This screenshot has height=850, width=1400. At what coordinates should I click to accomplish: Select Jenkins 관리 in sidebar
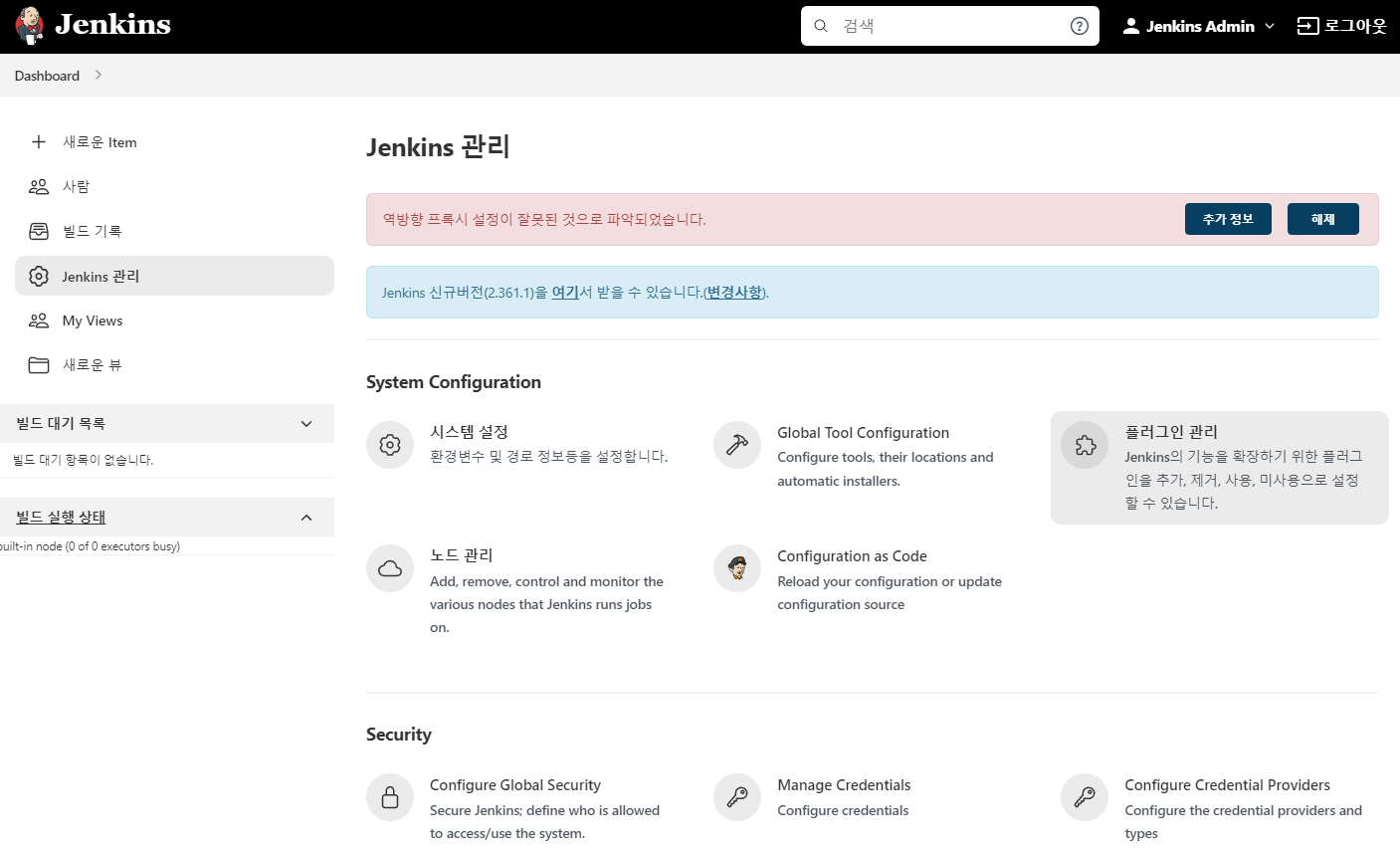(174, 276)
